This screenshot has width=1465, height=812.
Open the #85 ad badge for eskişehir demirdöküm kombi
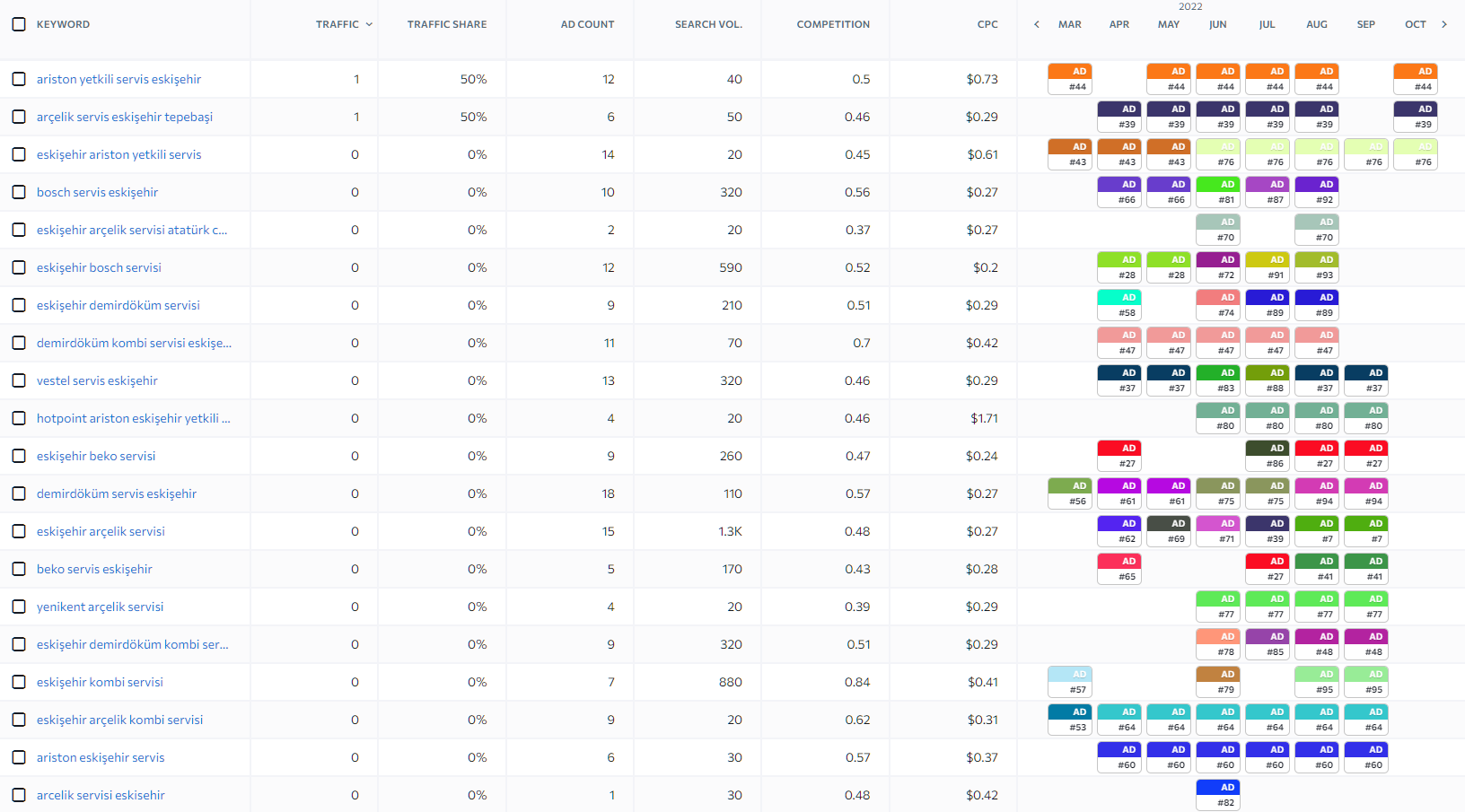tap(1268, 644)
